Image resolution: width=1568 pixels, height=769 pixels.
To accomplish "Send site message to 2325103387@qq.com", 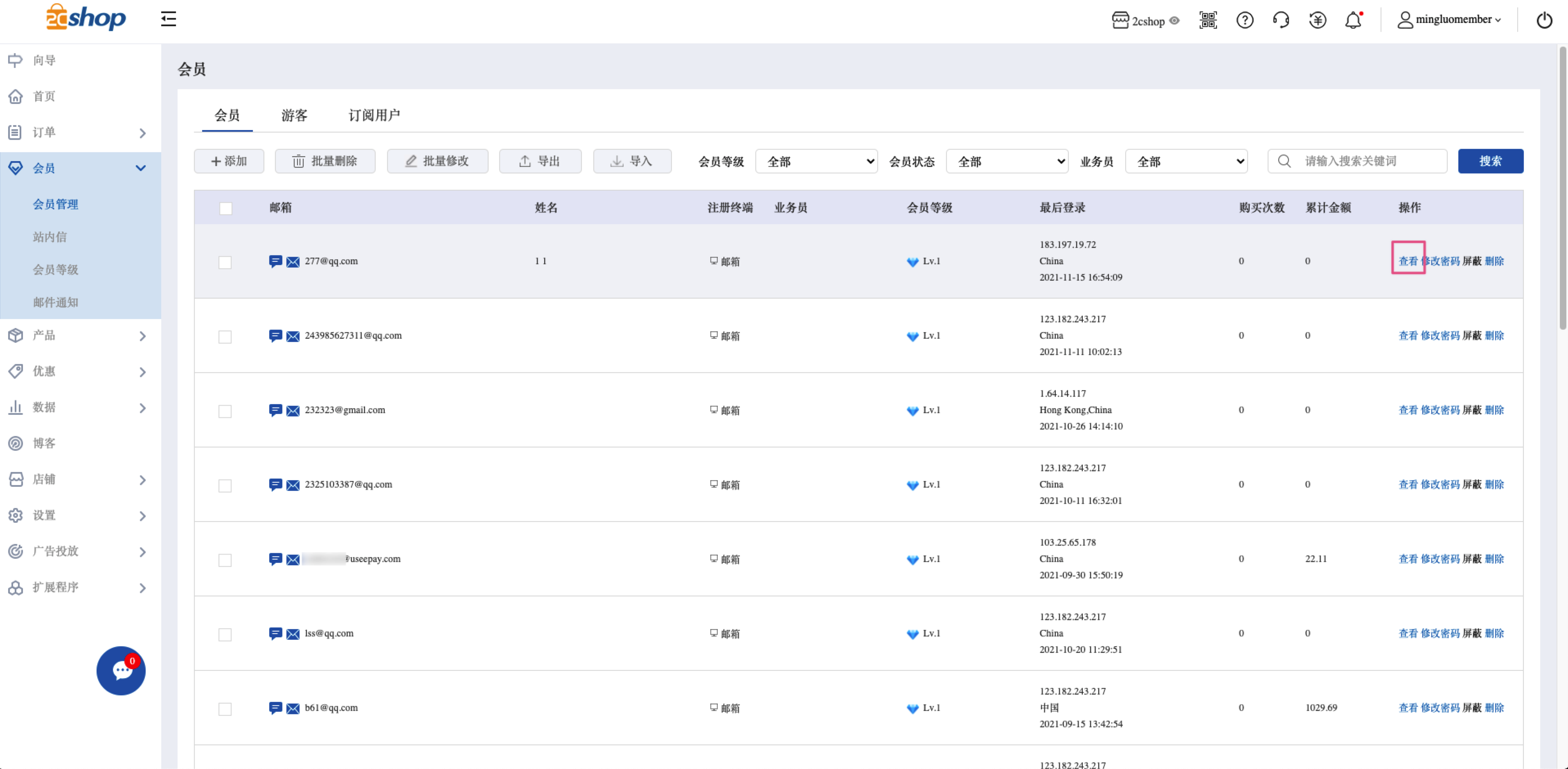I will 275,485.
